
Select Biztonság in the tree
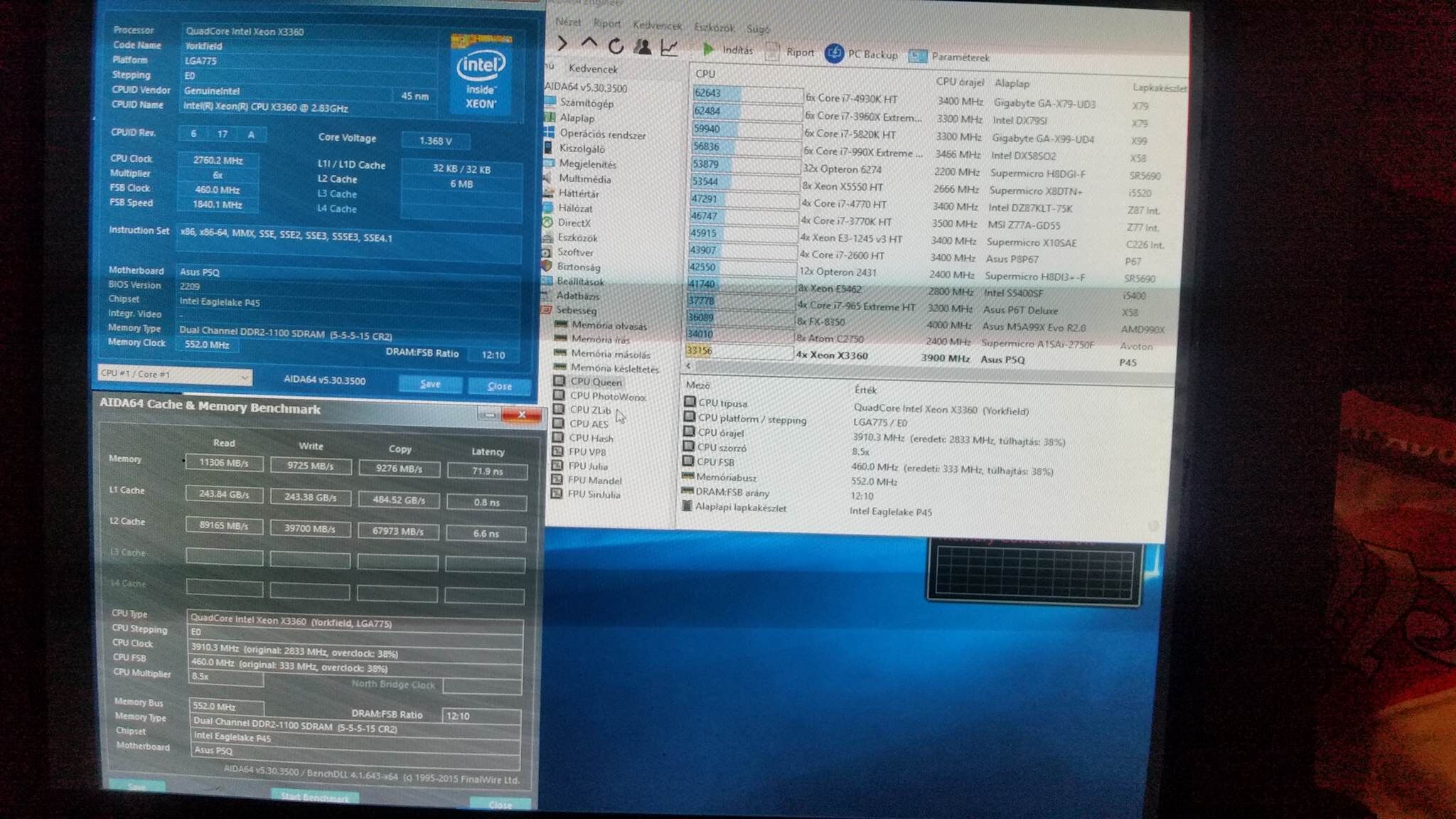click(578, 267)
